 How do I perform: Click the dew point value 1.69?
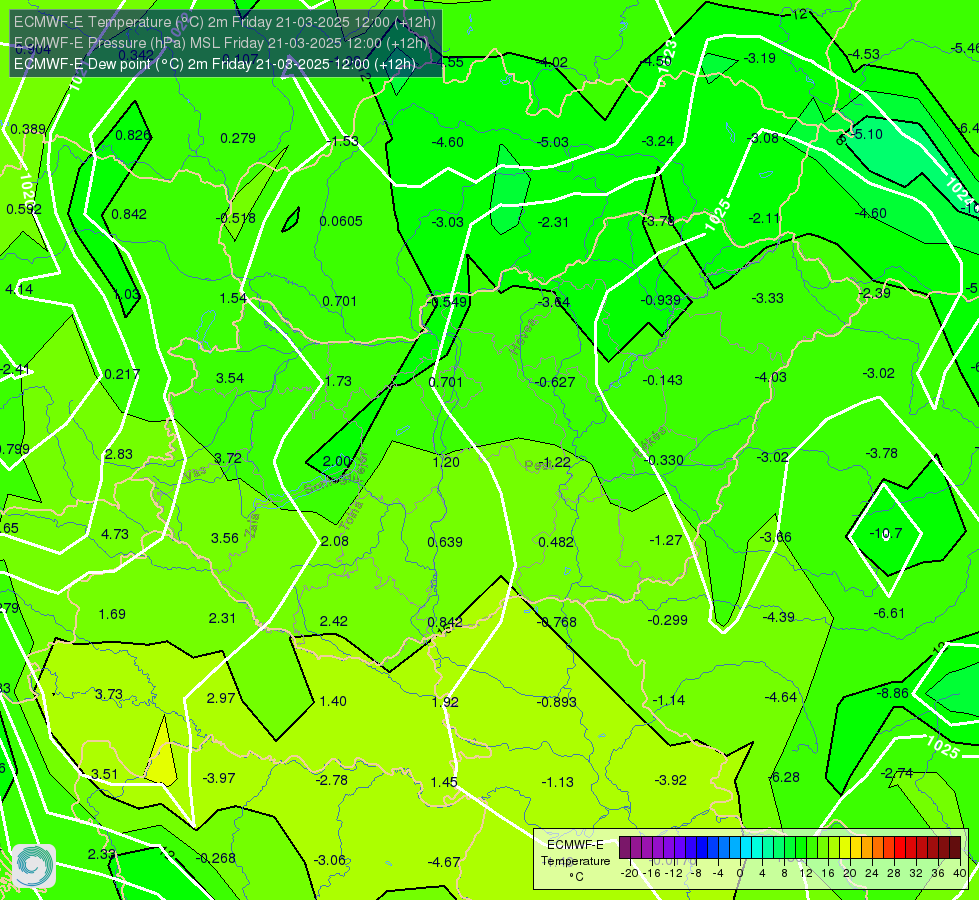pyautogui.click(x=112, y=614)
